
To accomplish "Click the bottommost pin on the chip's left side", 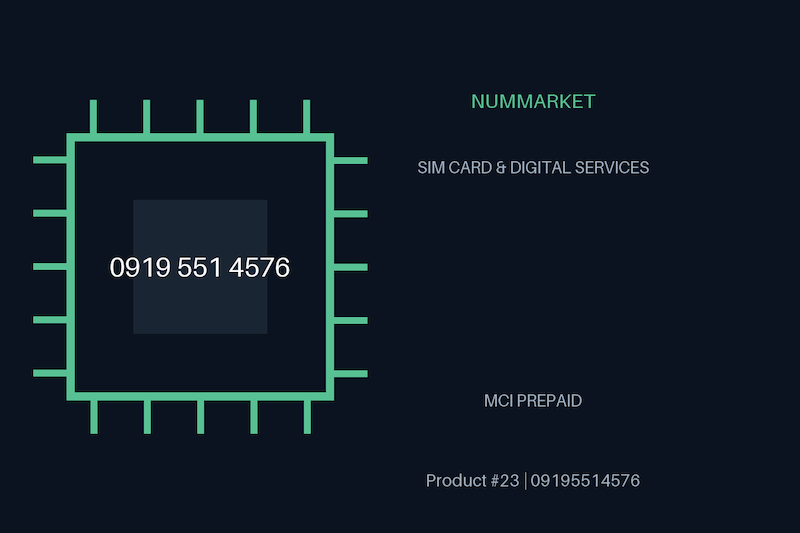I will point(50,373).
